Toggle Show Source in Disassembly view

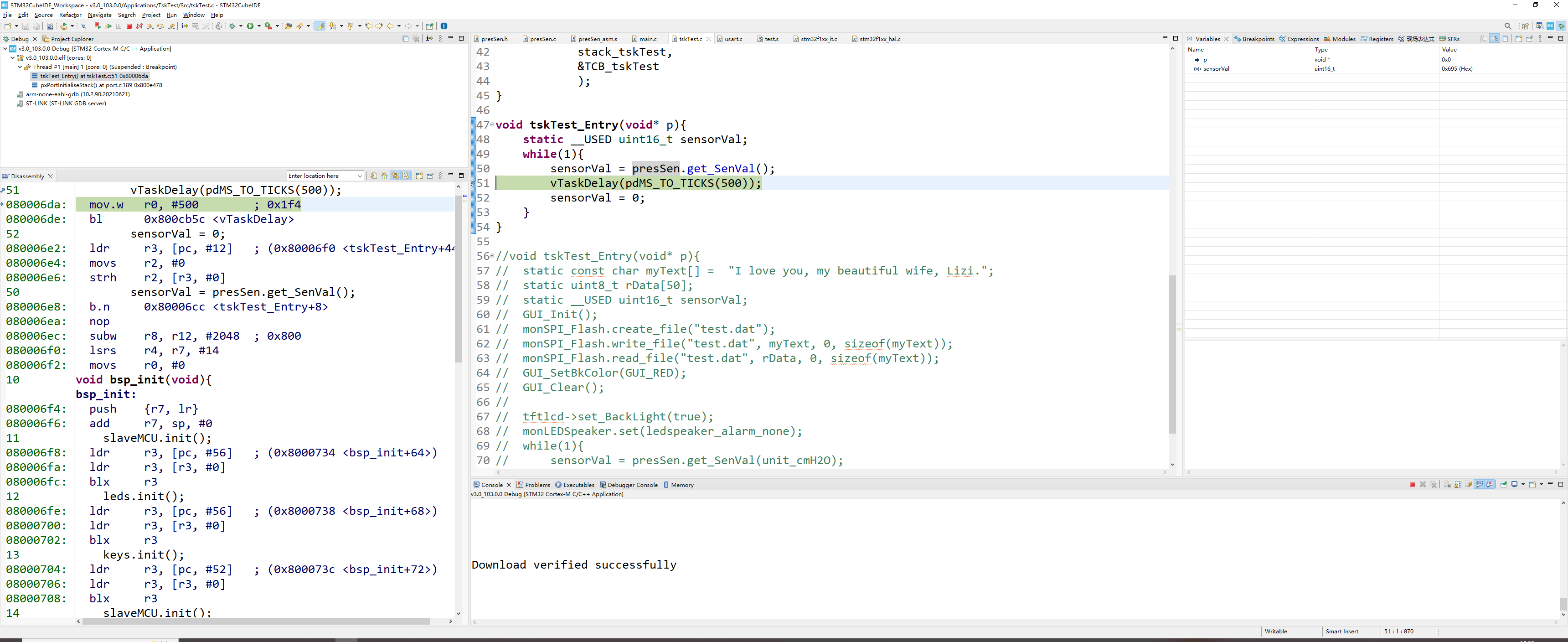[405, 176]
